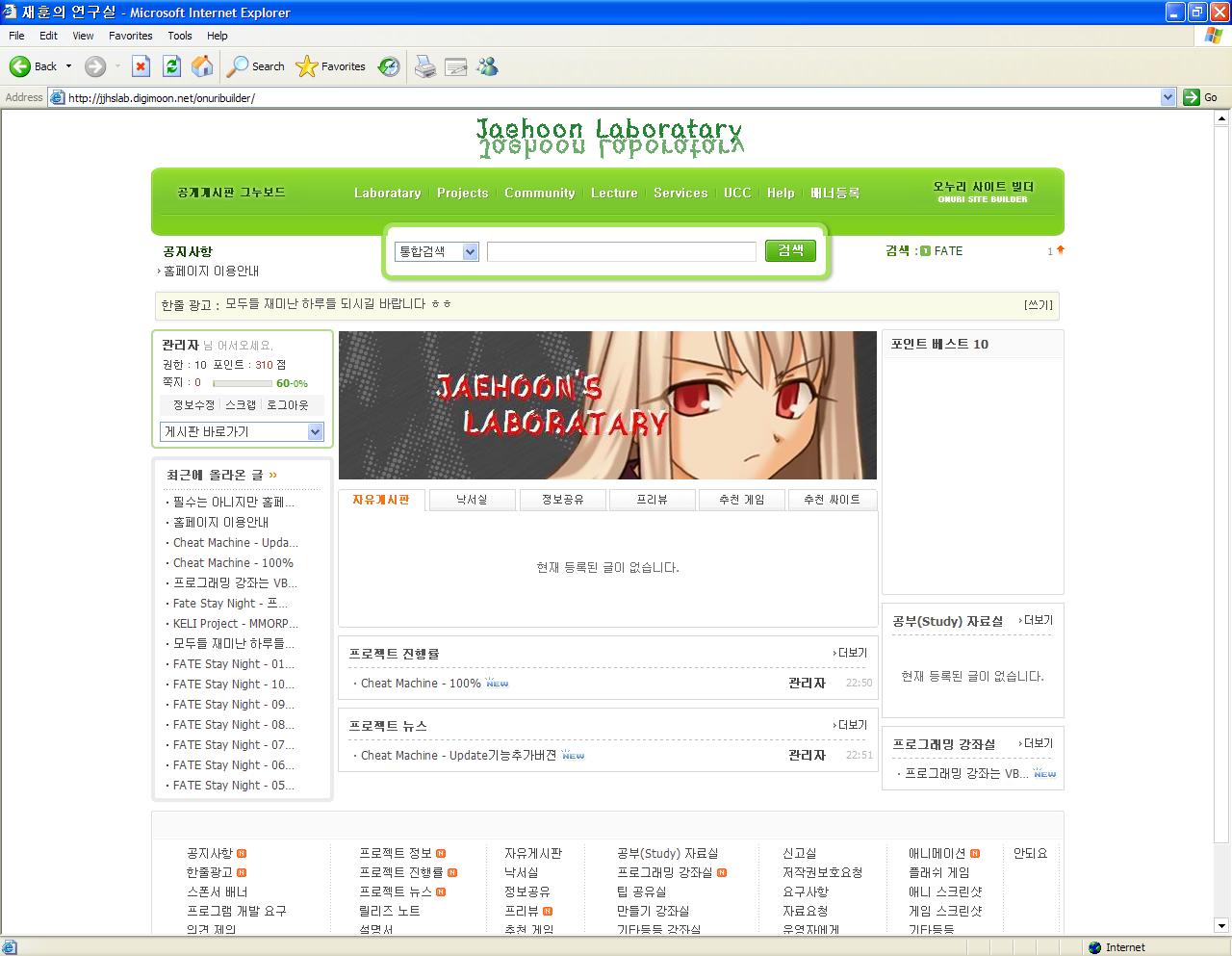1232x956 pixels.
Task: Switch to the 추천 게임 tab
Action: (x=741, y=500)
